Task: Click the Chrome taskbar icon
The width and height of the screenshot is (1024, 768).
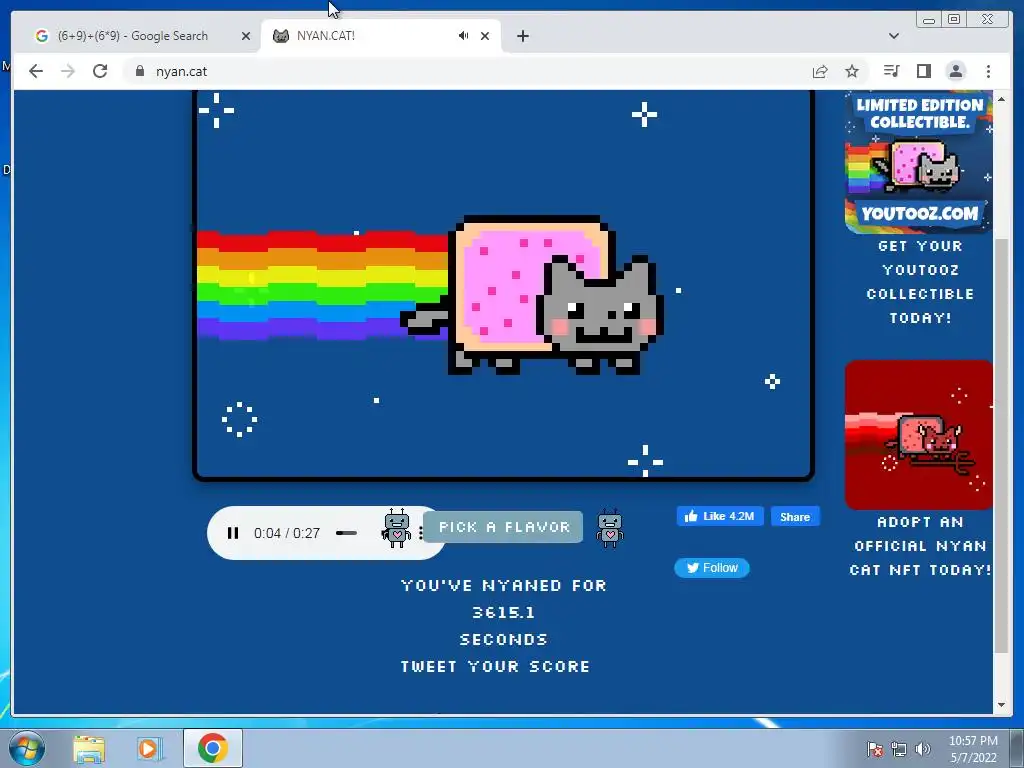Action: [213, 748]
